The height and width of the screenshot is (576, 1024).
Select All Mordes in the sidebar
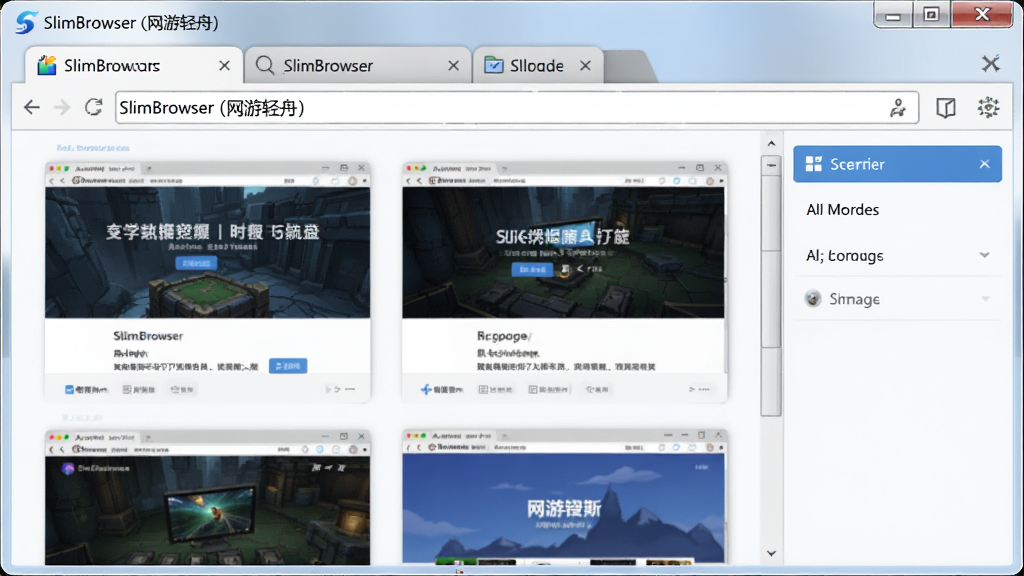pyautogui.click(x=842, y=210)
